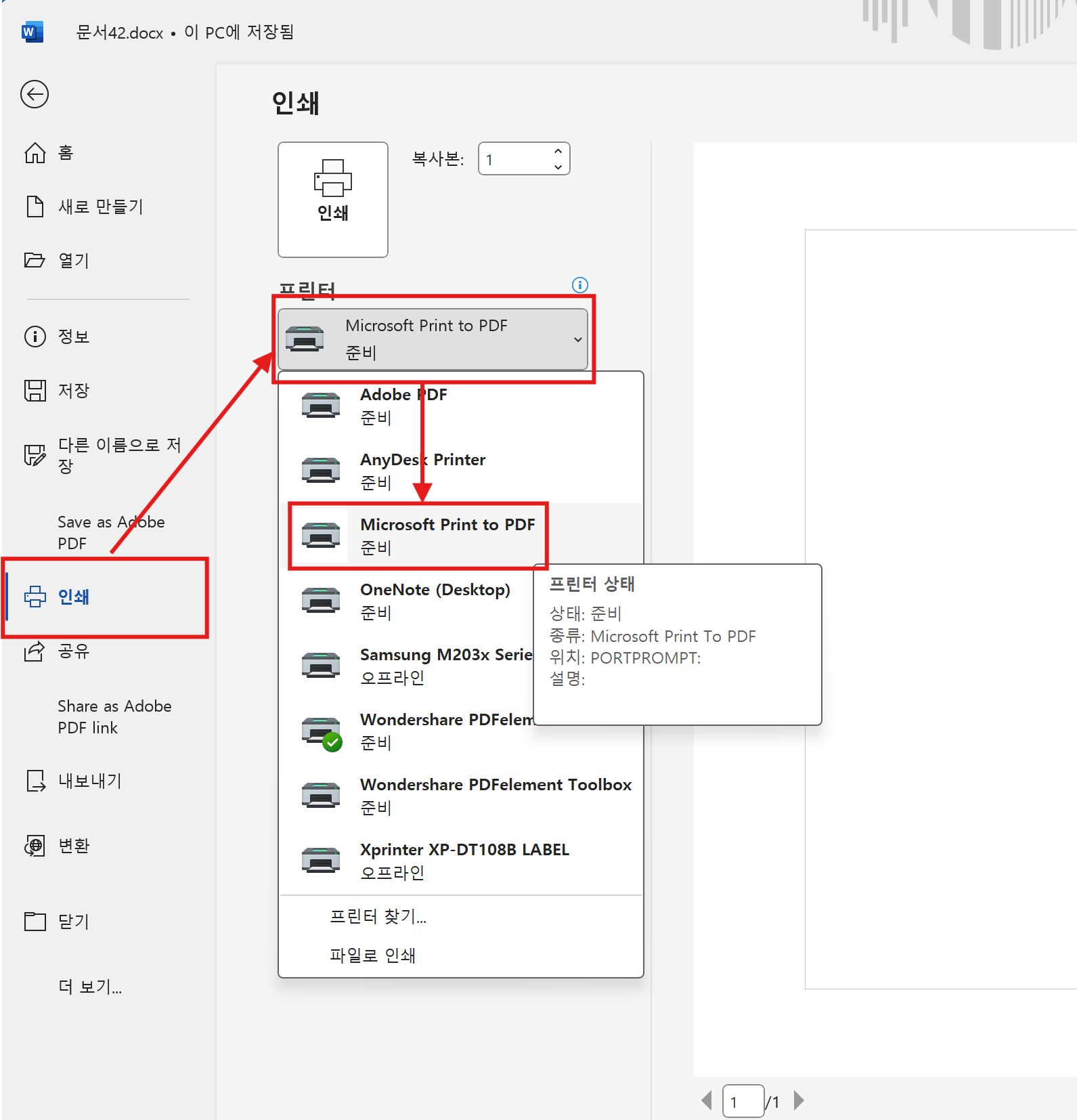The width and height of the screenshot is (1077, 1120).
Task: Select the 인쇄 tab in the sidebar
Action: (x=108, y=597)
